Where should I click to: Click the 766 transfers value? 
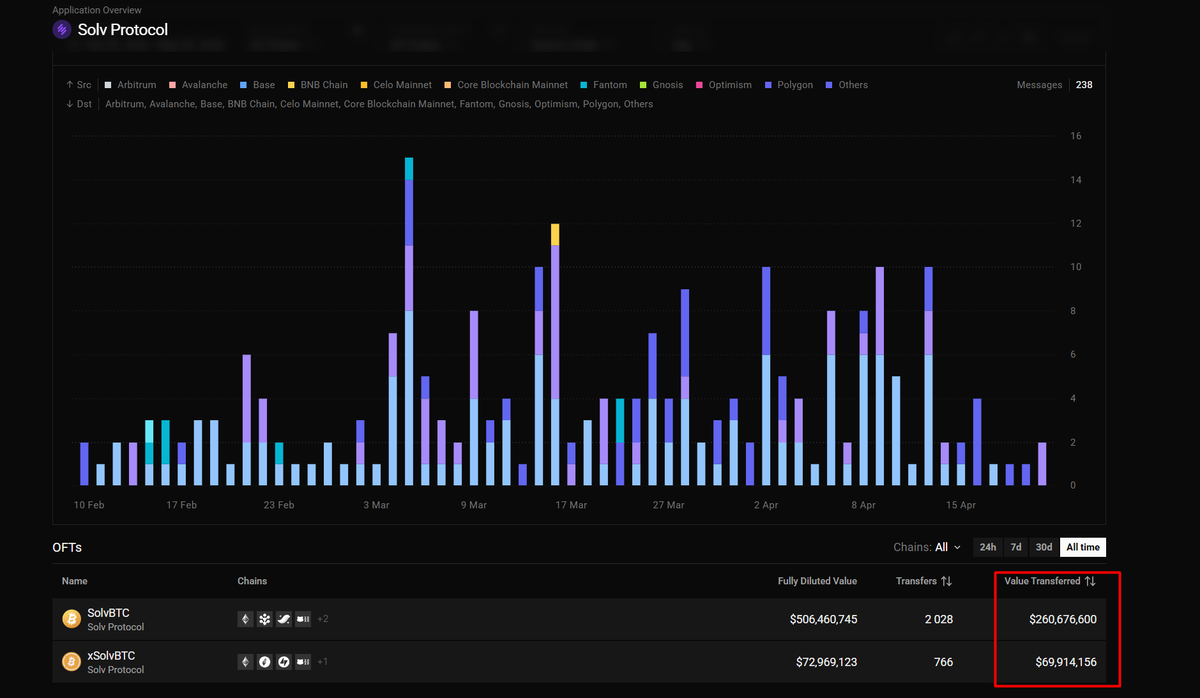point(943,662)
